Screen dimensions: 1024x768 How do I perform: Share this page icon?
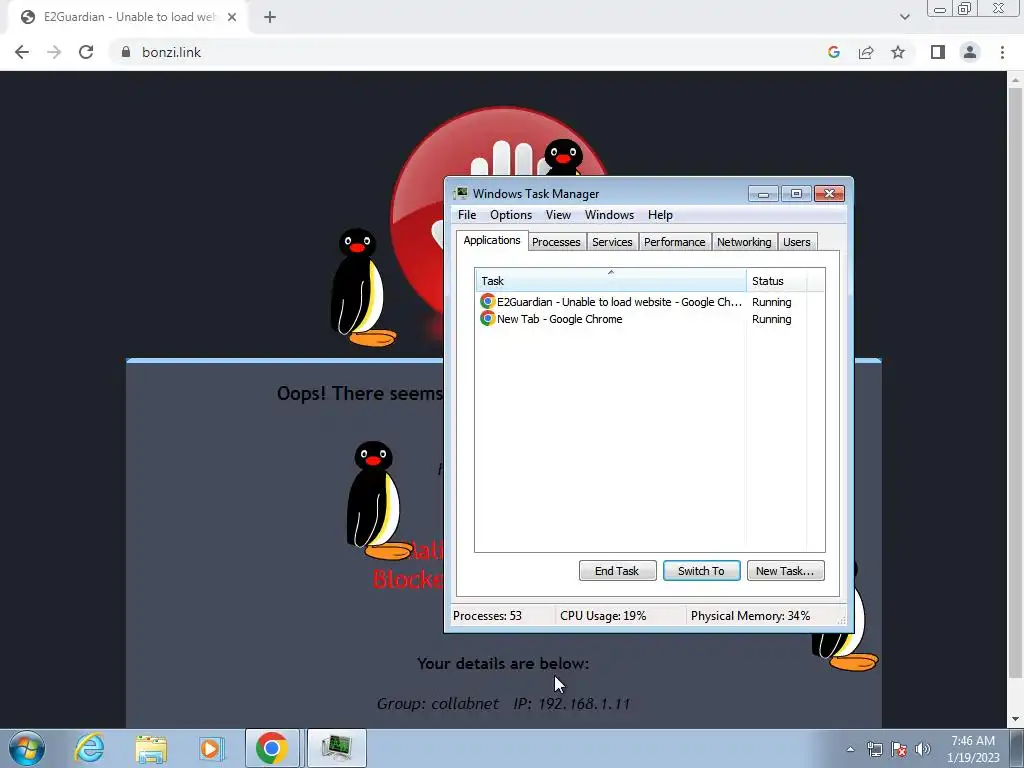coord(866,52)
